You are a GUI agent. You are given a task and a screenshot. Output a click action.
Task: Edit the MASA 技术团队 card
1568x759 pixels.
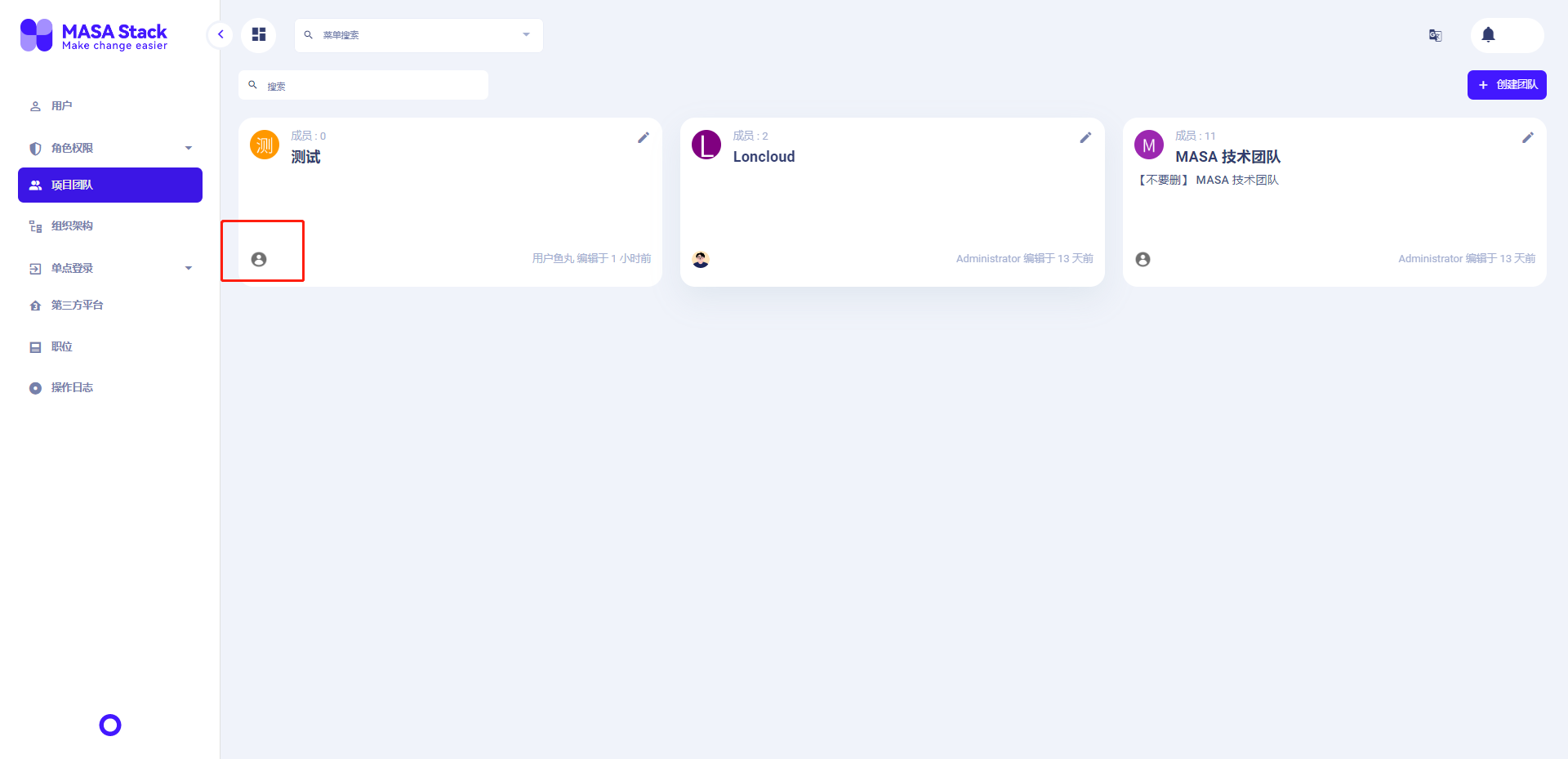[1528, 137]
